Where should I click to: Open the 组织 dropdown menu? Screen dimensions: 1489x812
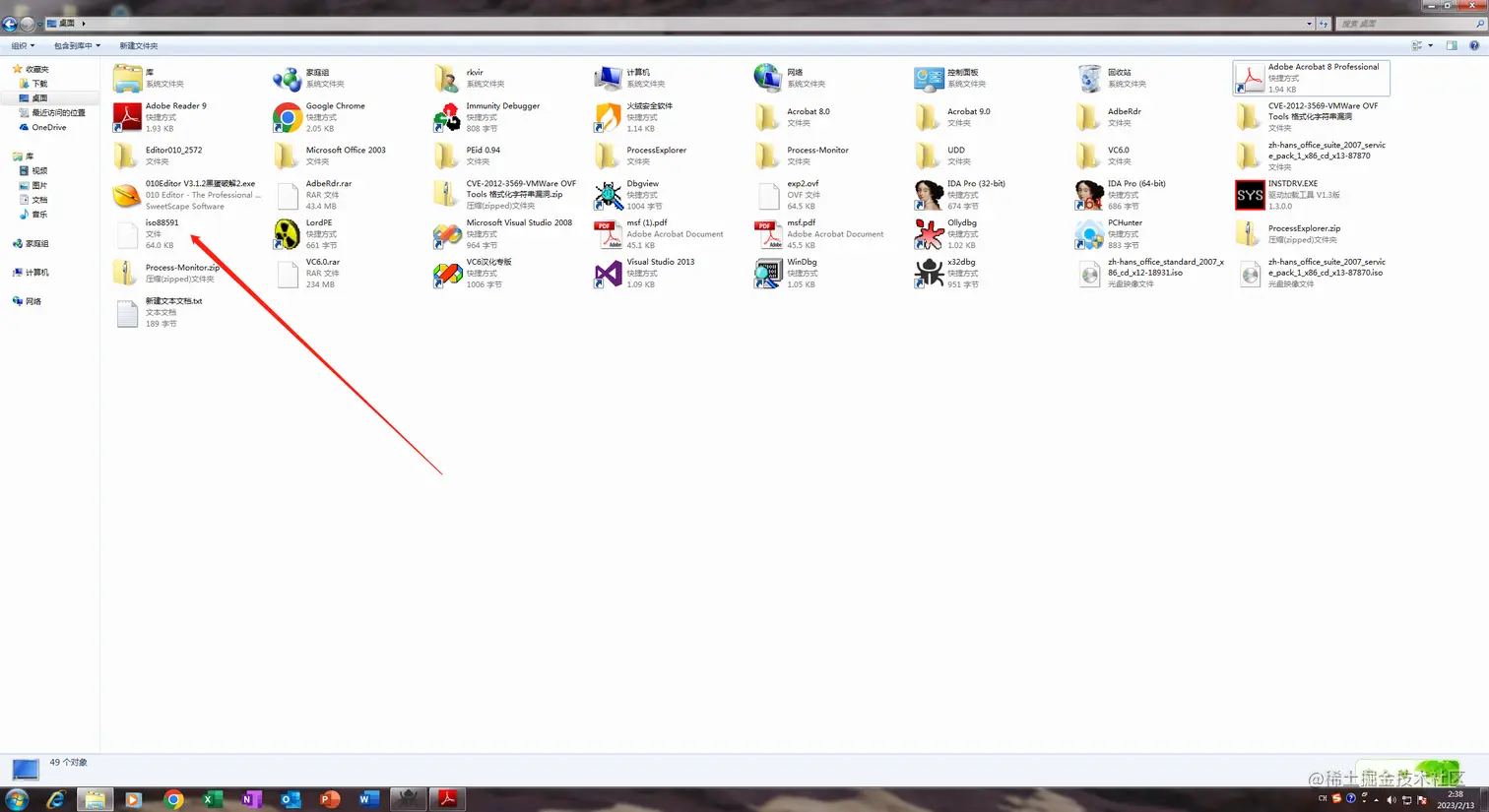23,45
